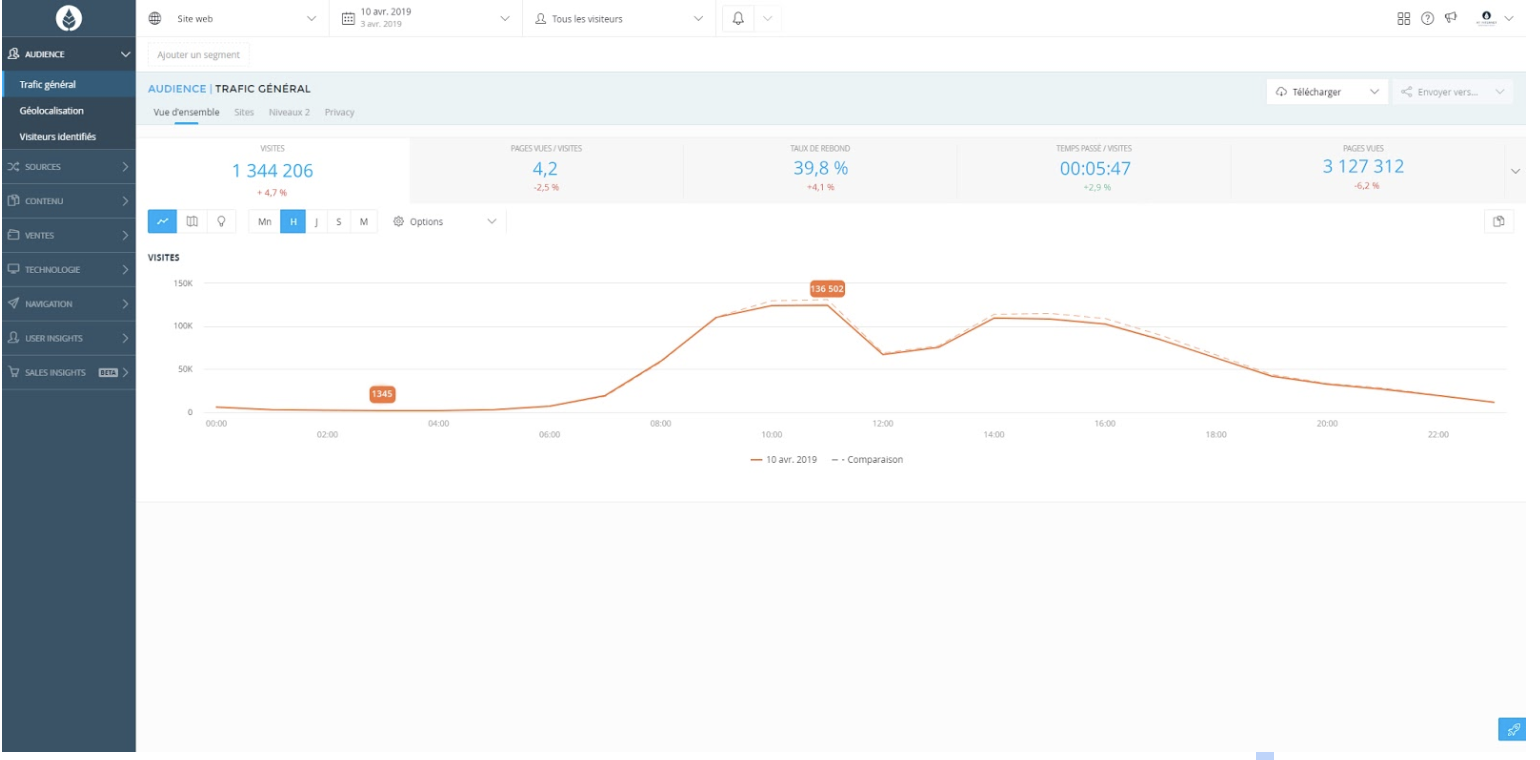
Task: Click the help question mark icon
Action: [x=1427, y=18]
